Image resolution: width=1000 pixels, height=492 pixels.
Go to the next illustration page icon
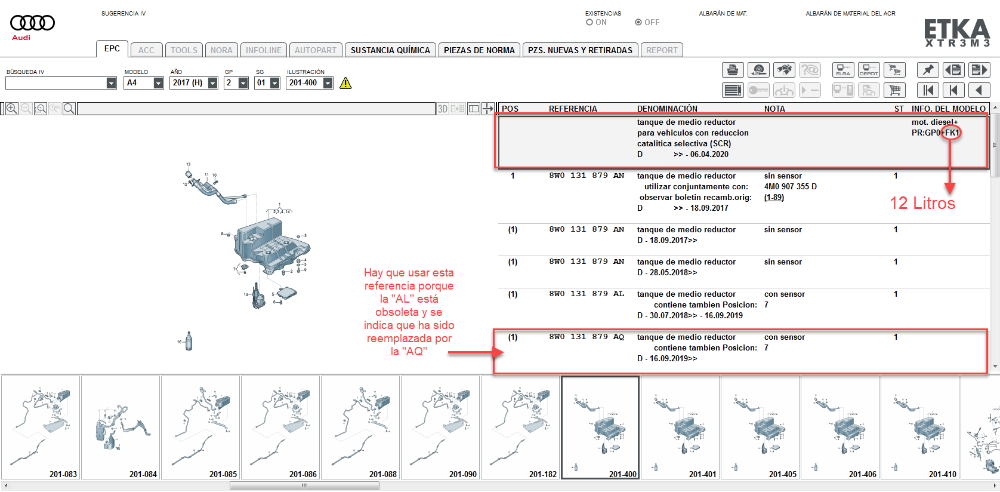click(x=979, y=70)
